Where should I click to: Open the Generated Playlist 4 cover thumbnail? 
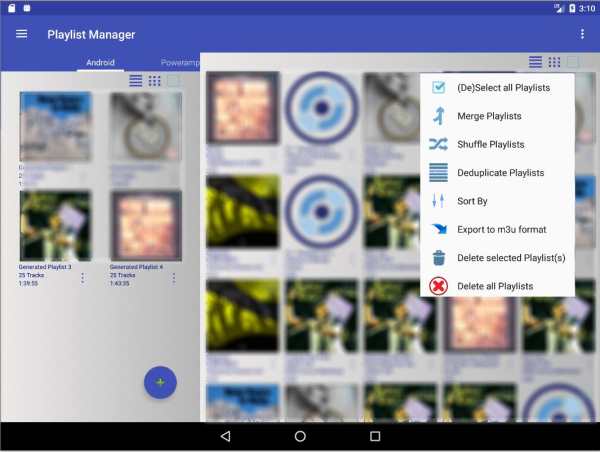[x=146, y=226]
